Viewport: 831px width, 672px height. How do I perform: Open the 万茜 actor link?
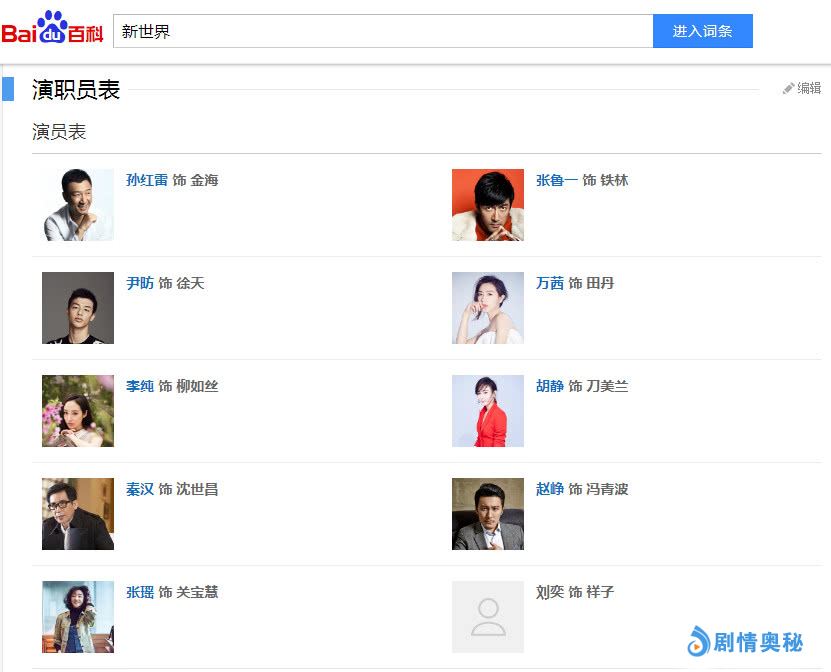coord(550,284)
